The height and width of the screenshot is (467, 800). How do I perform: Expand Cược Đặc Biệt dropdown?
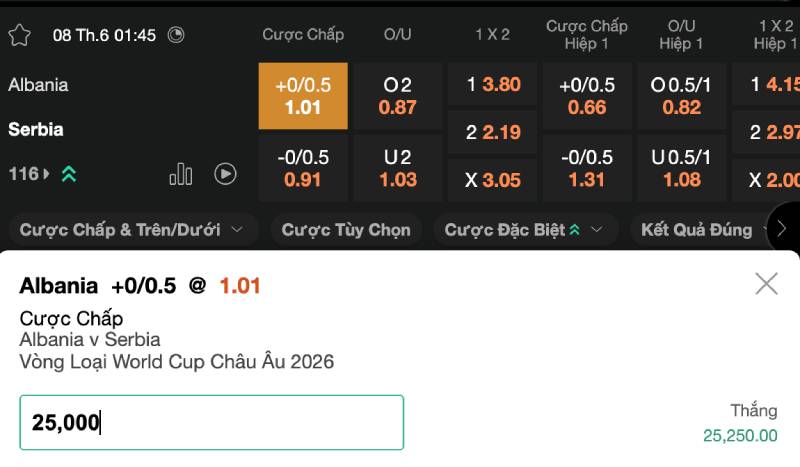coord(524,230)
